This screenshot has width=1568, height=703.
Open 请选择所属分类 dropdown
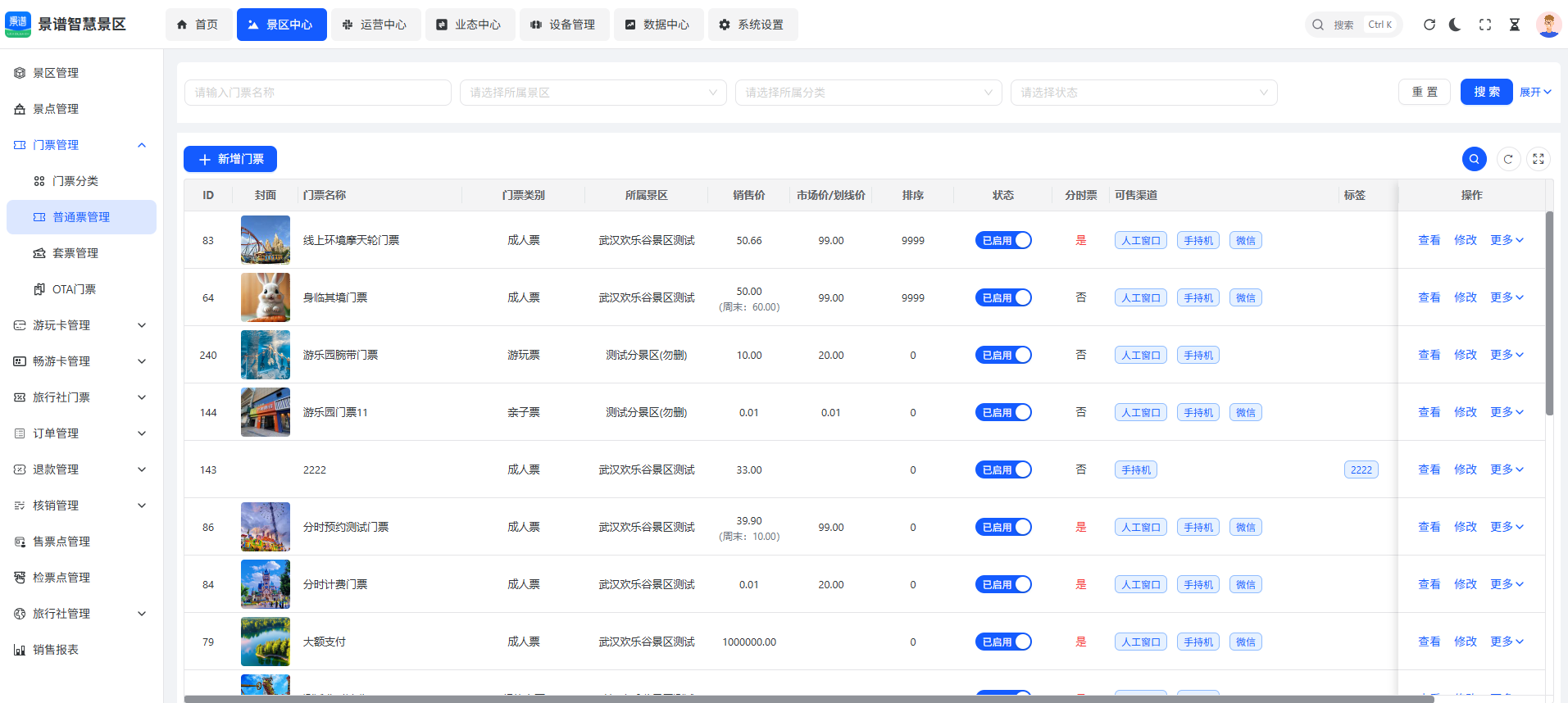tap(869, 93)
